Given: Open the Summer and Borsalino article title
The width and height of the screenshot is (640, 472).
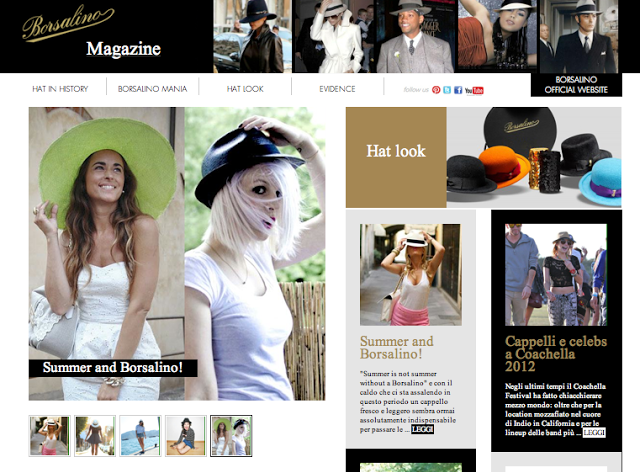Looking at the screenshot, I should click(396, 347).
